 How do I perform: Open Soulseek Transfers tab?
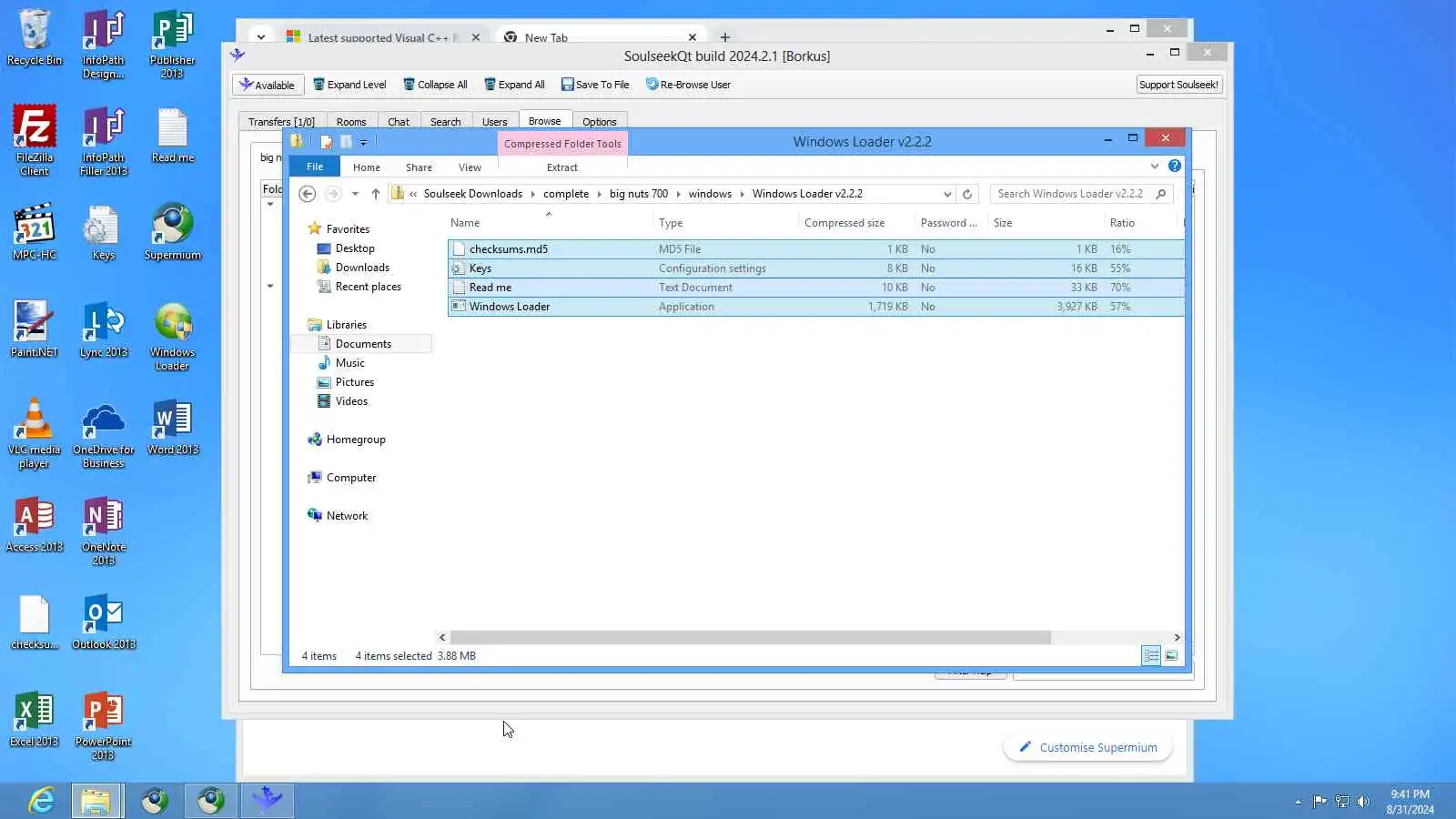[x=281, y=122]
